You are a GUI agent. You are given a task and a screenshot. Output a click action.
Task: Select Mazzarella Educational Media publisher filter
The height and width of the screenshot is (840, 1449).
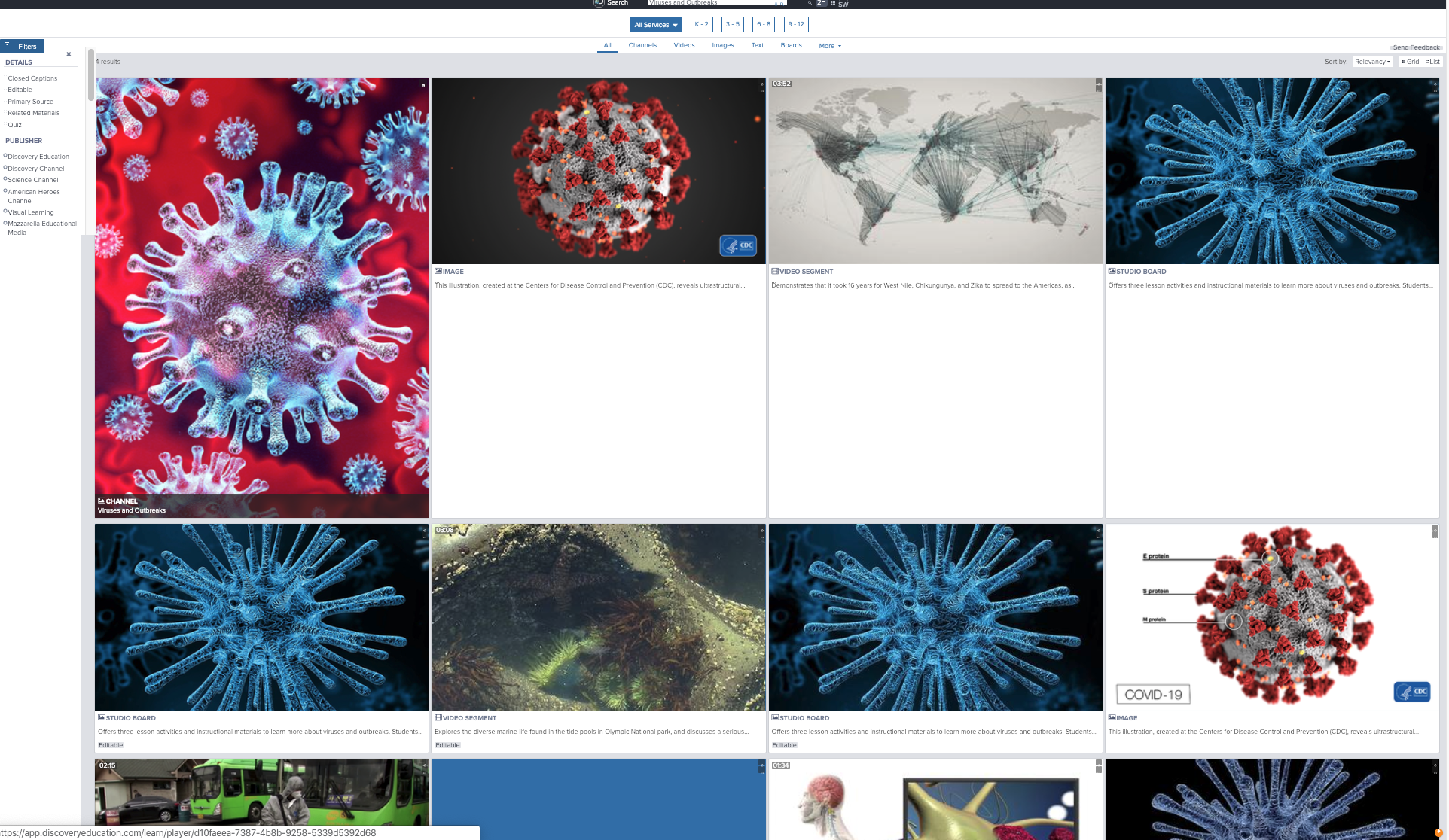[41, 228]
